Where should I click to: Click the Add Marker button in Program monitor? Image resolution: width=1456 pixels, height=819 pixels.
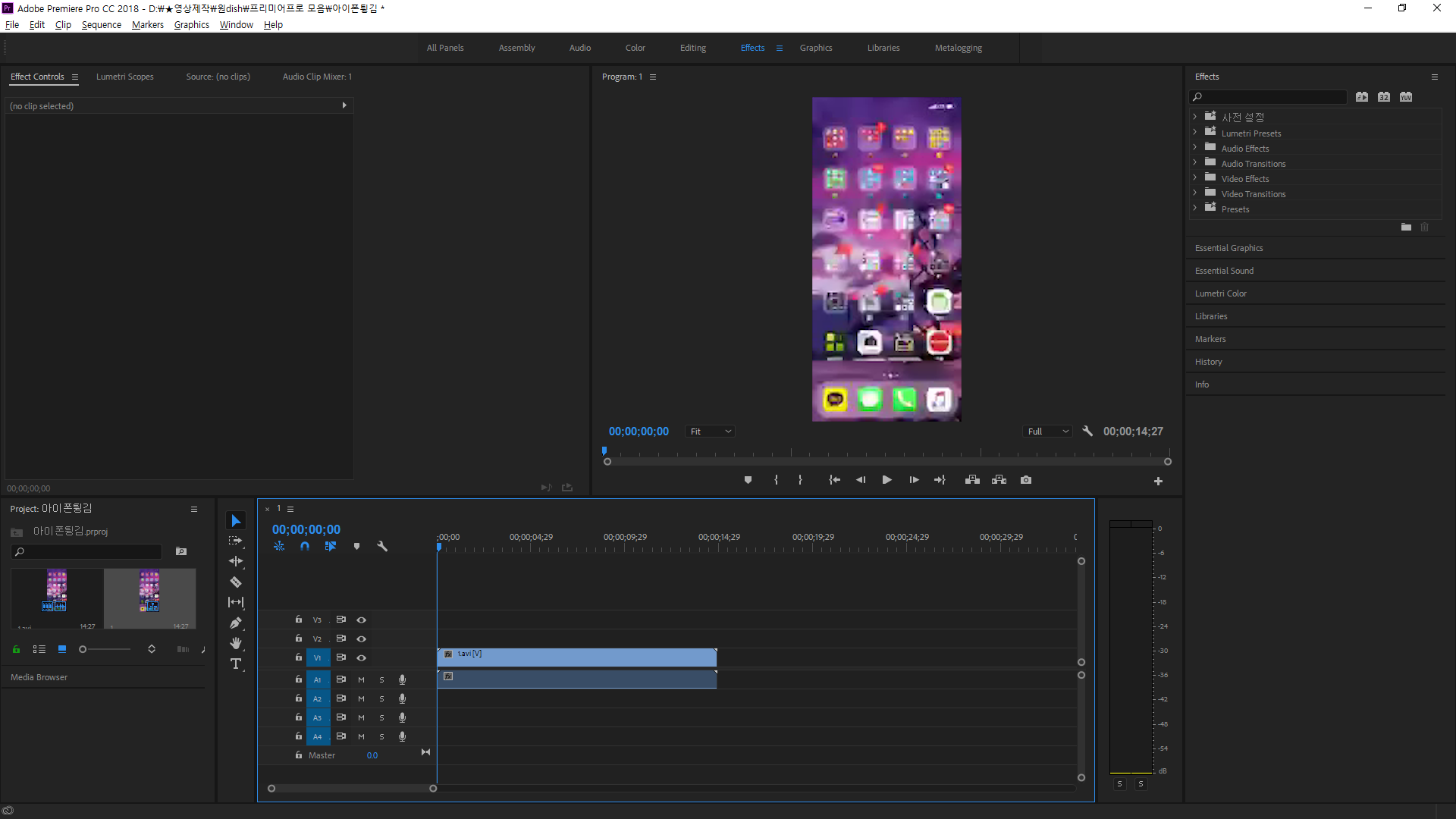click(748, 480)
